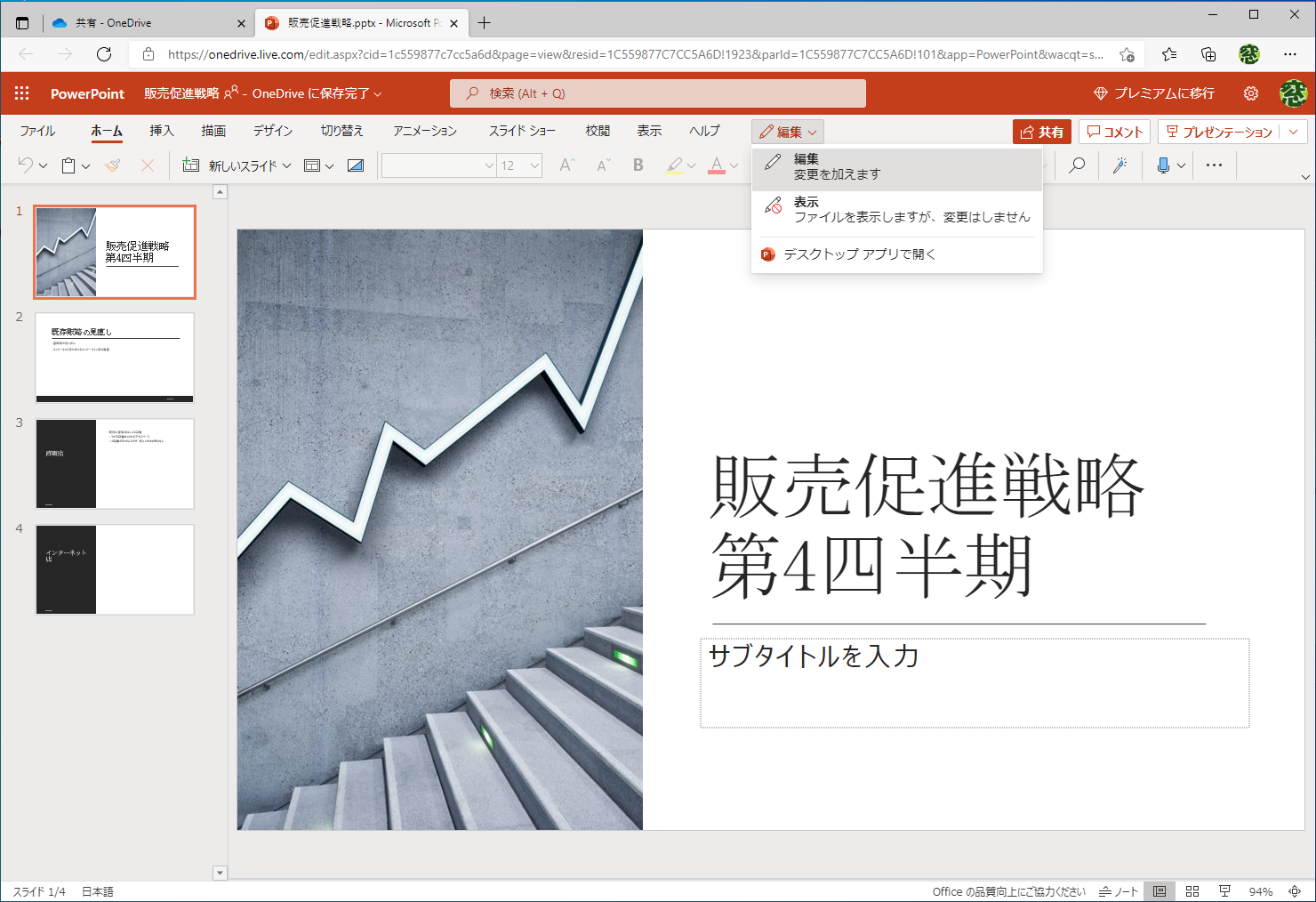Toggle Notes pane in the status bar
Screen dimensions: 1316x902
click(x=1118, y=890)
